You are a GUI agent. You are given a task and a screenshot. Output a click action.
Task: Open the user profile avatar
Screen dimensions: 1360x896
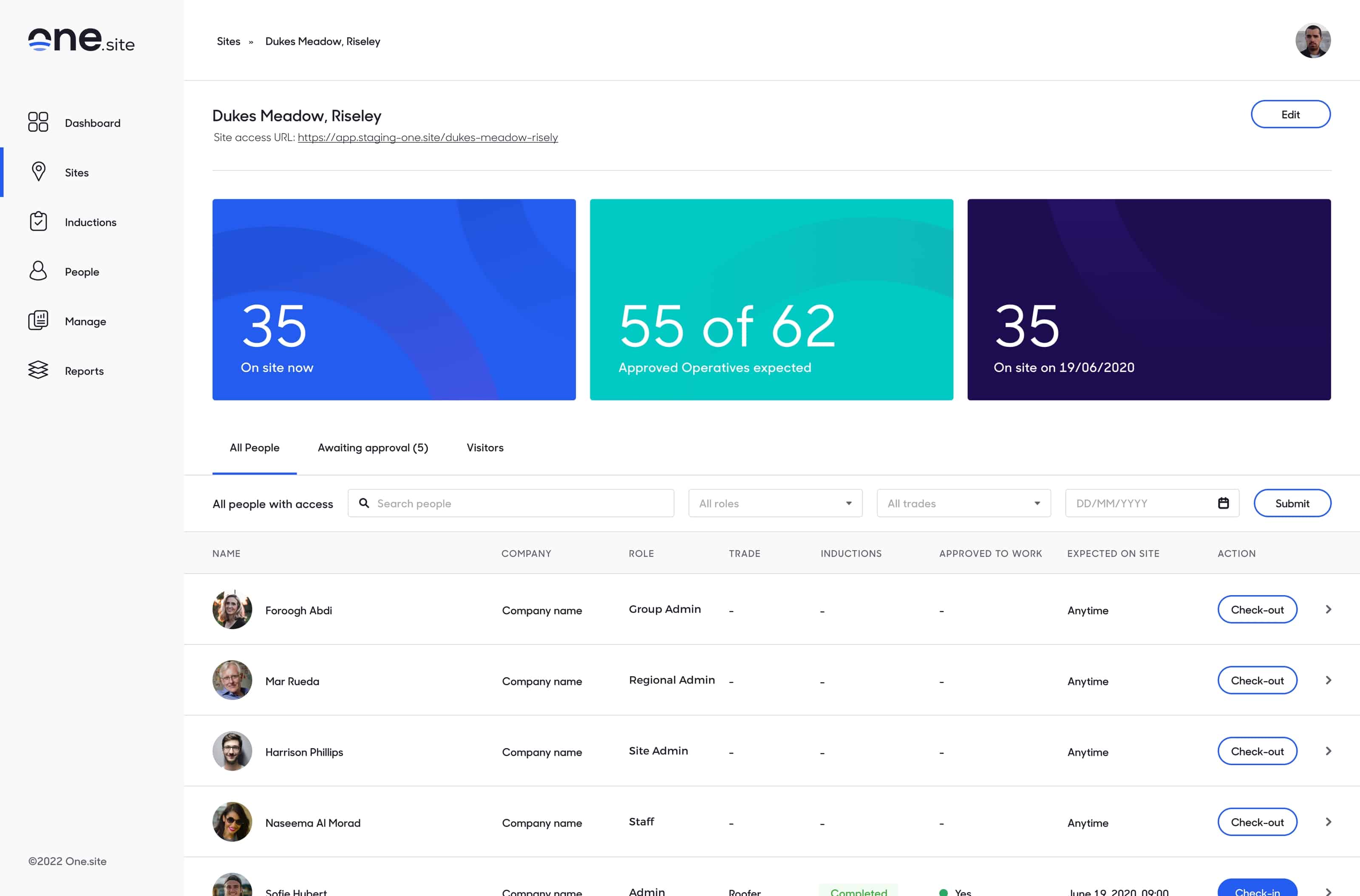pyautogui.click(x=1312, y=40)
